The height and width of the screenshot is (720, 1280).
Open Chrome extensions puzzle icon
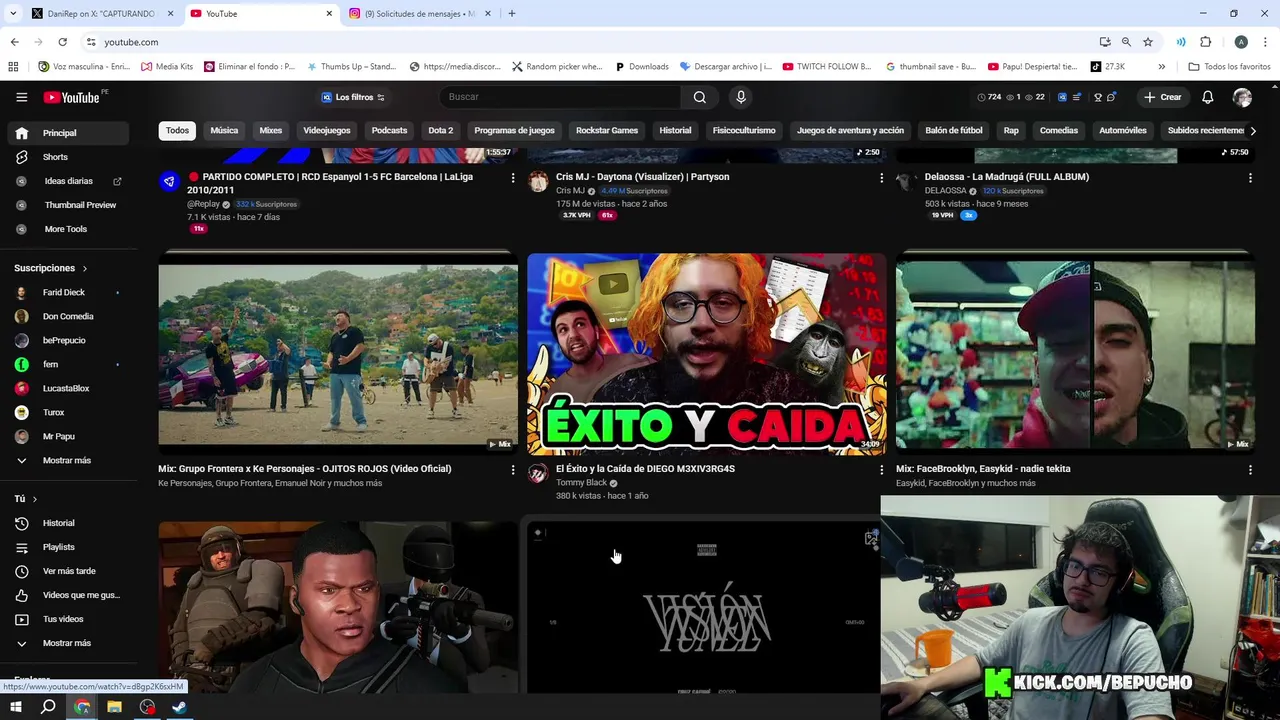(x=1205, y=42)
